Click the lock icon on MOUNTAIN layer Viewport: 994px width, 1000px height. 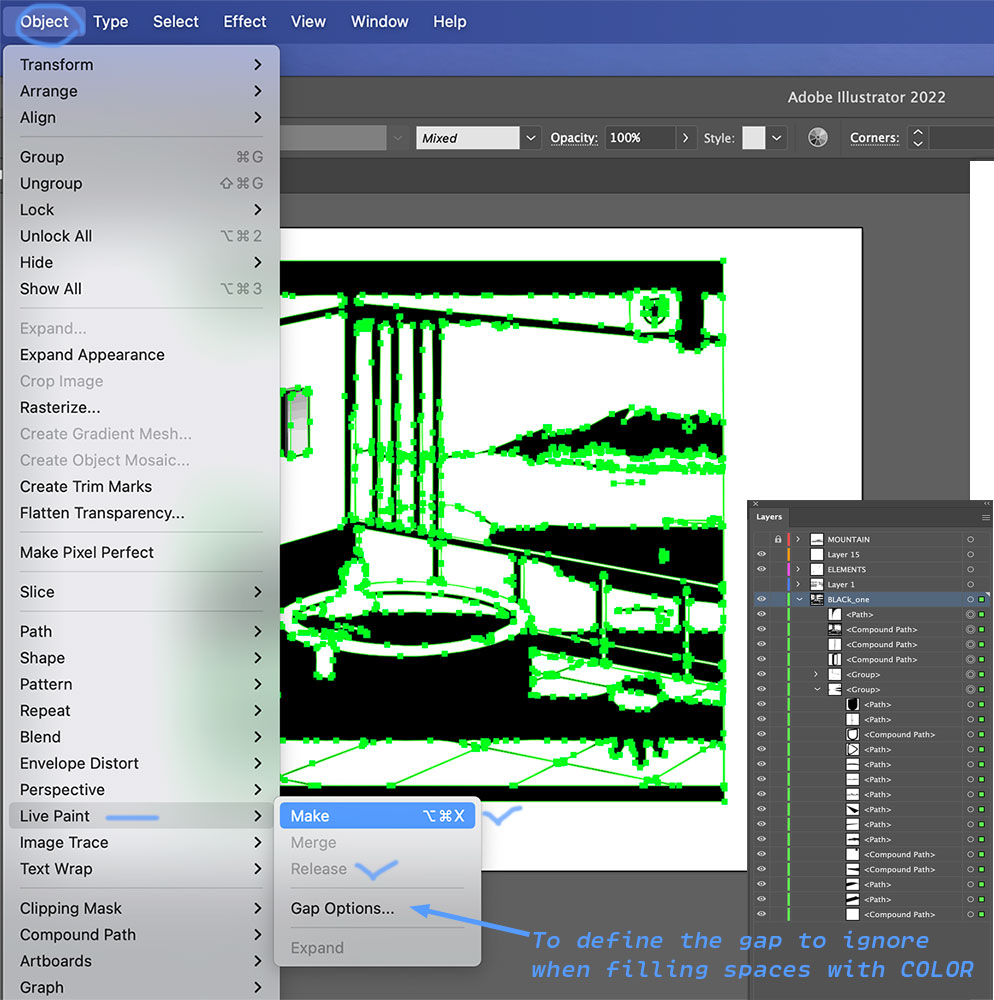[778, 540]
